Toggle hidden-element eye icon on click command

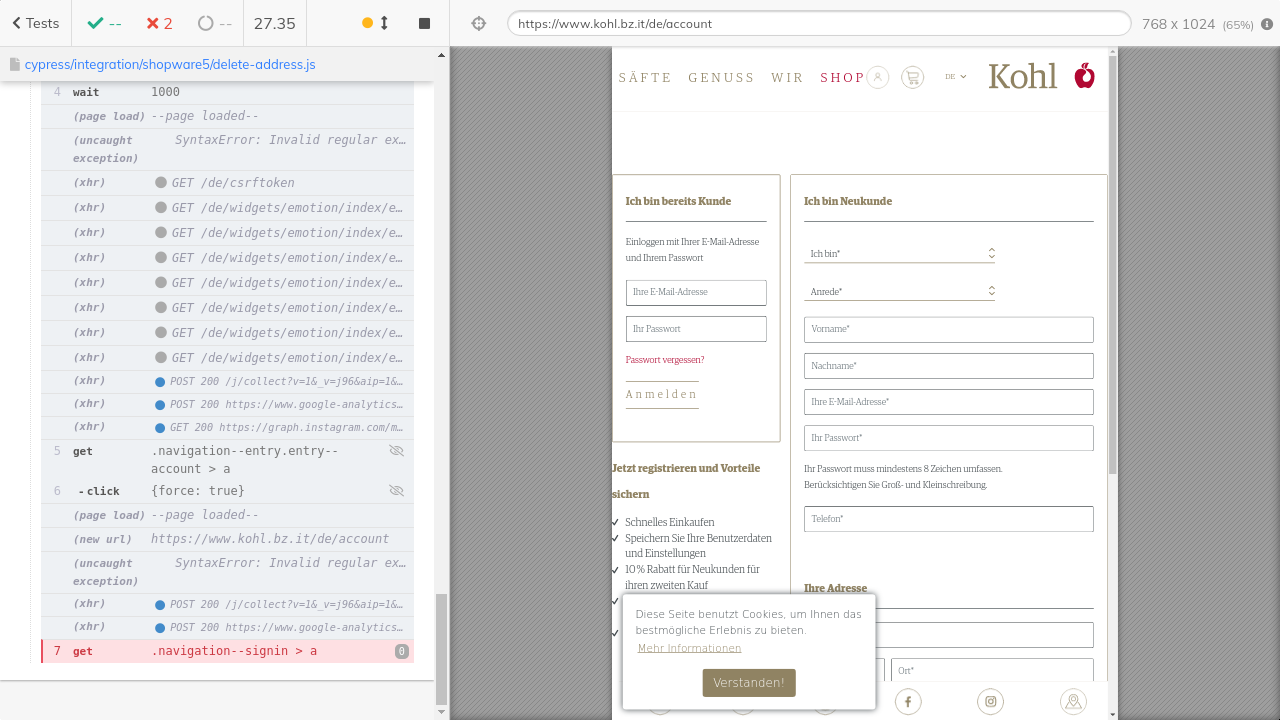[396, 491]
